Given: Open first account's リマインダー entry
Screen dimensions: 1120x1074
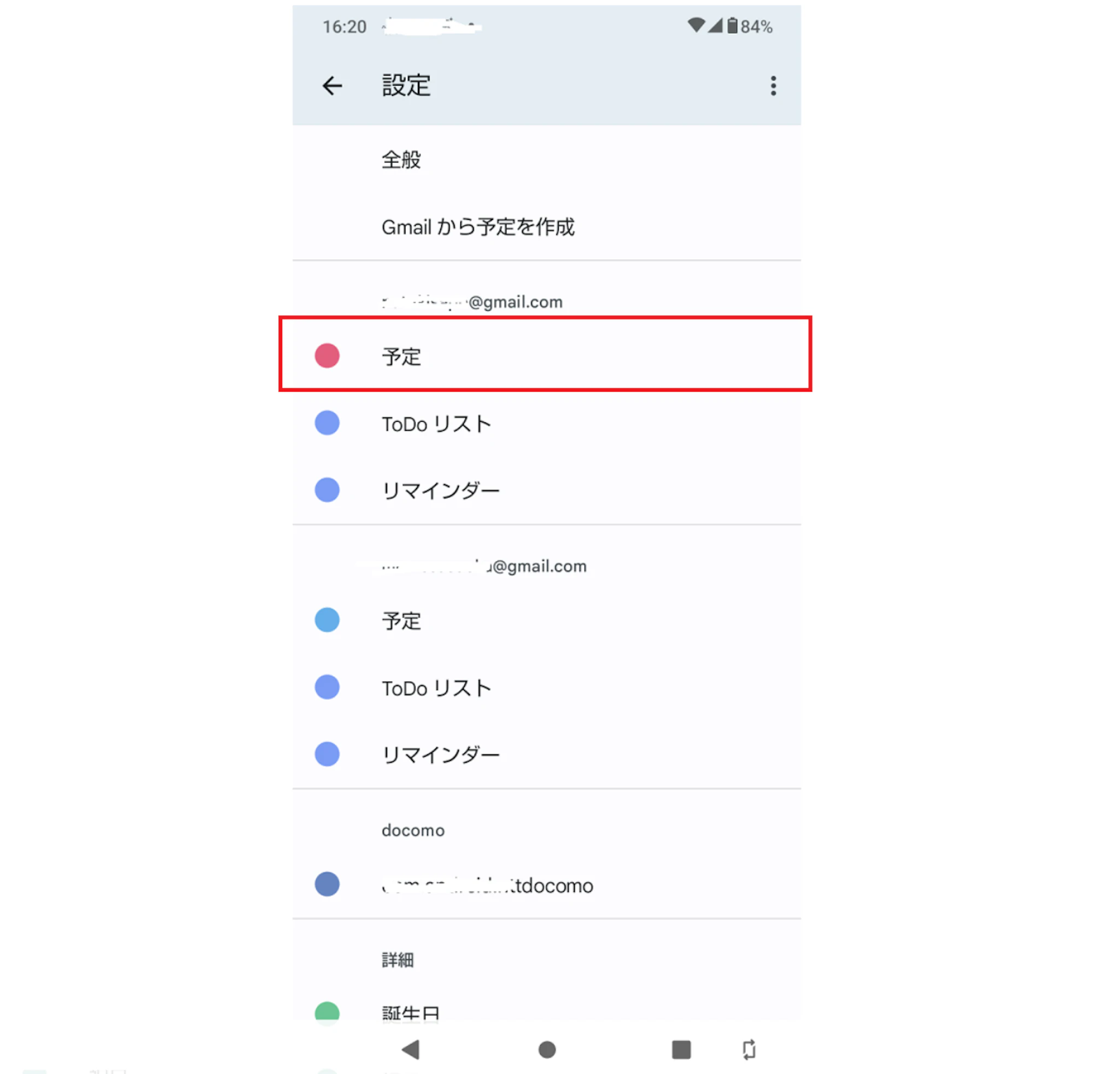Looking at the screenshot, I should 546,490.
